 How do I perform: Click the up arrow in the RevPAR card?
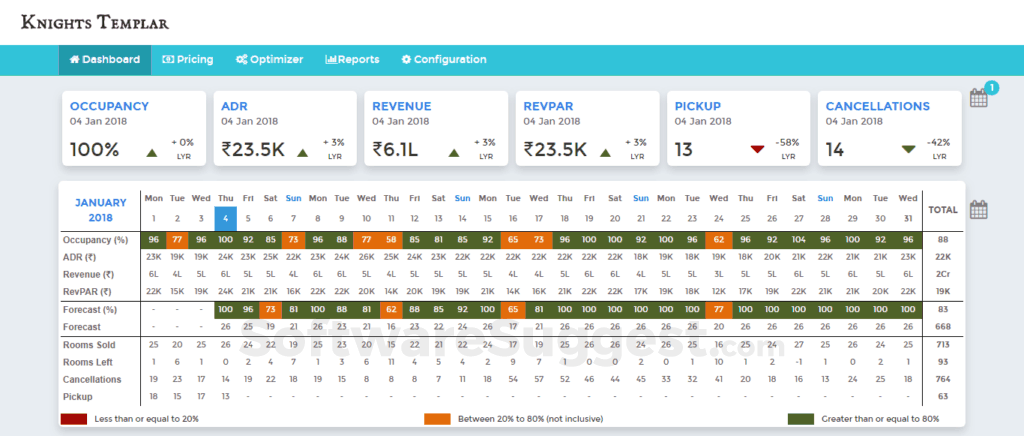[605, 152]
